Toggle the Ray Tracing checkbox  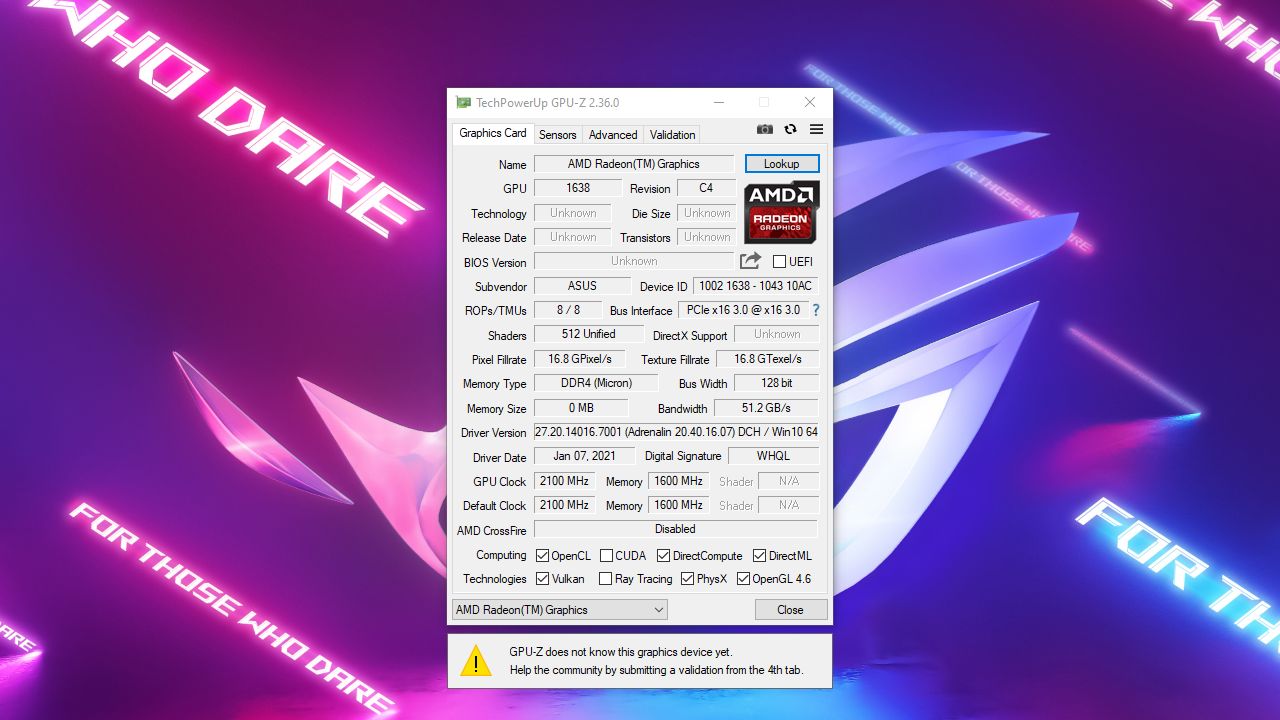click(605, 578)
